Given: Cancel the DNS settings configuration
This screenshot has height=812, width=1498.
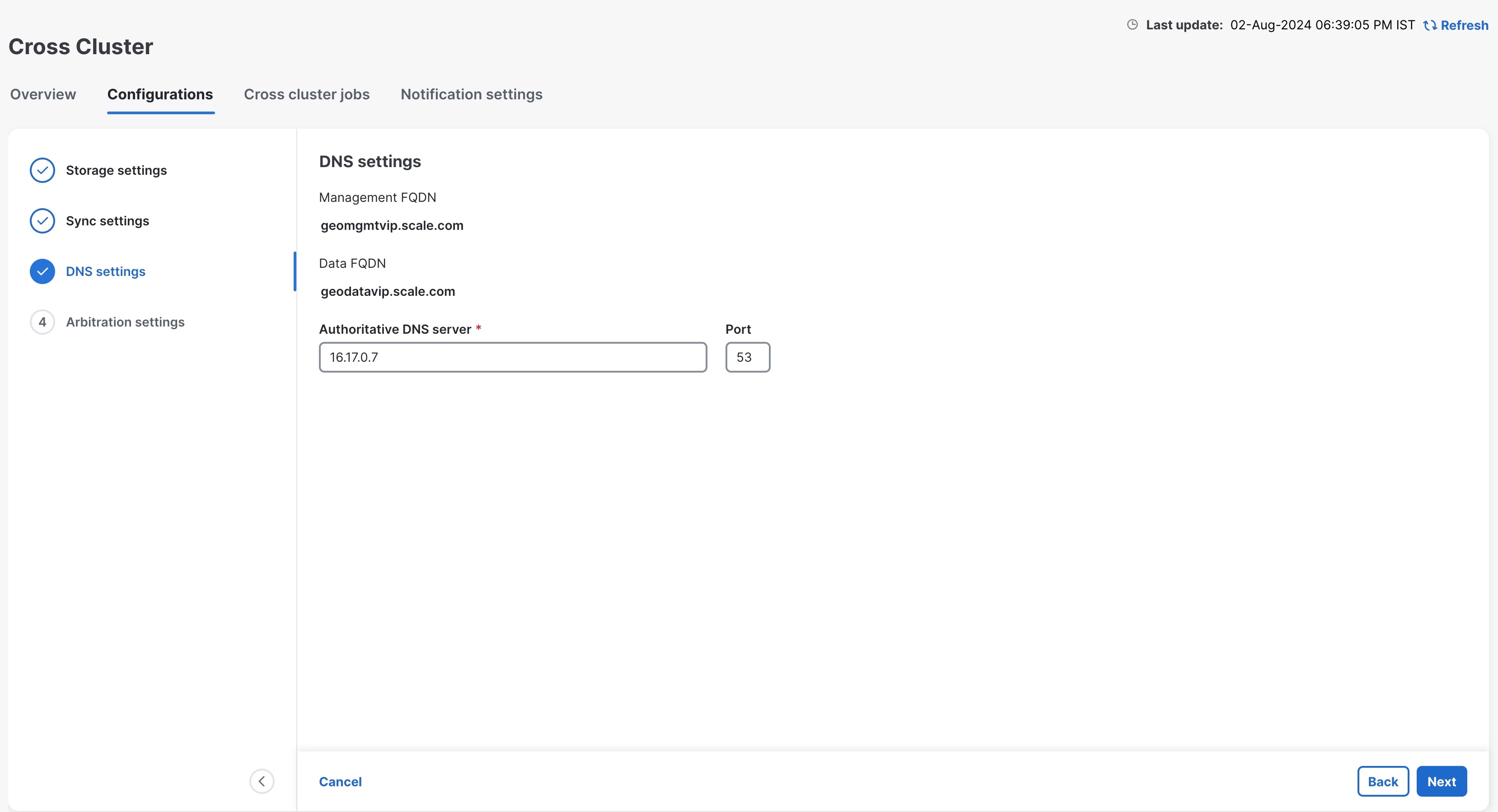Looking at the screenshot, I should 341,781.
